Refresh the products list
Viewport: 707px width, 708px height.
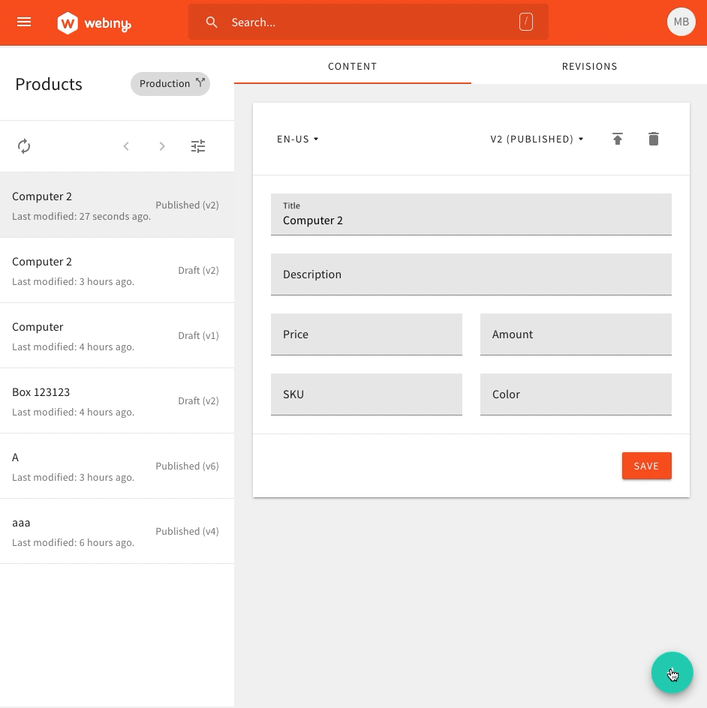(x=24, y=146)
